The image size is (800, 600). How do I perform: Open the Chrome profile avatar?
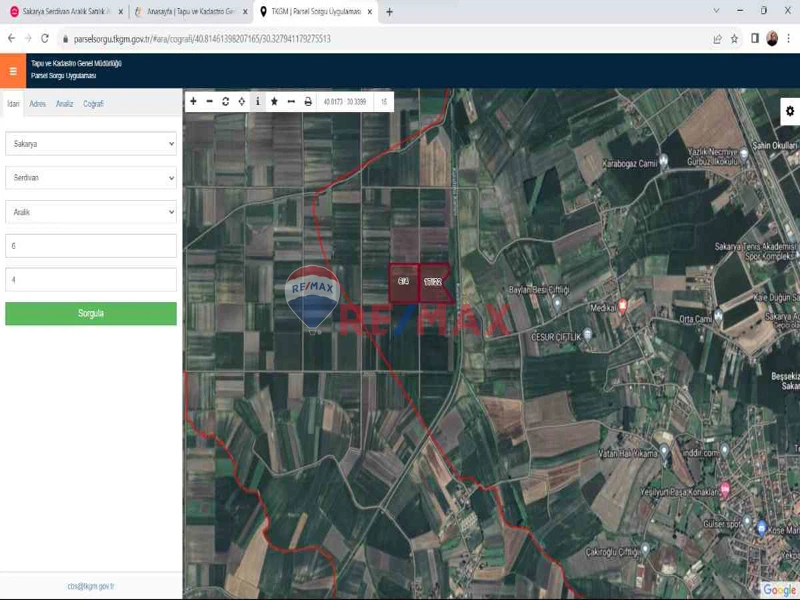click(772, 38)
